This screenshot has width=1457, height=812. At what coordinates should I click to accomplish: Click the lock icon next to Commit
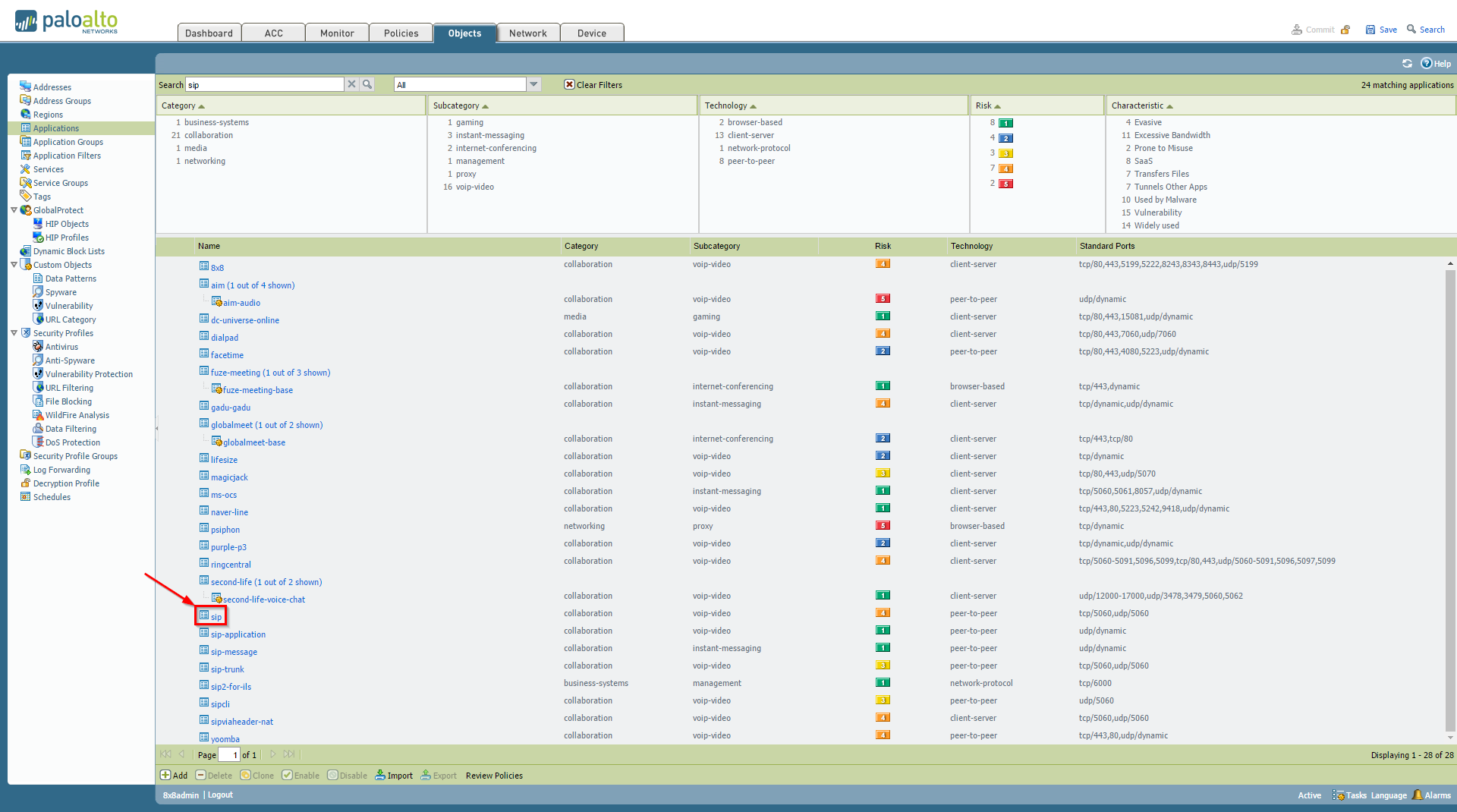pyautogui.click(x=1345, y=30)
